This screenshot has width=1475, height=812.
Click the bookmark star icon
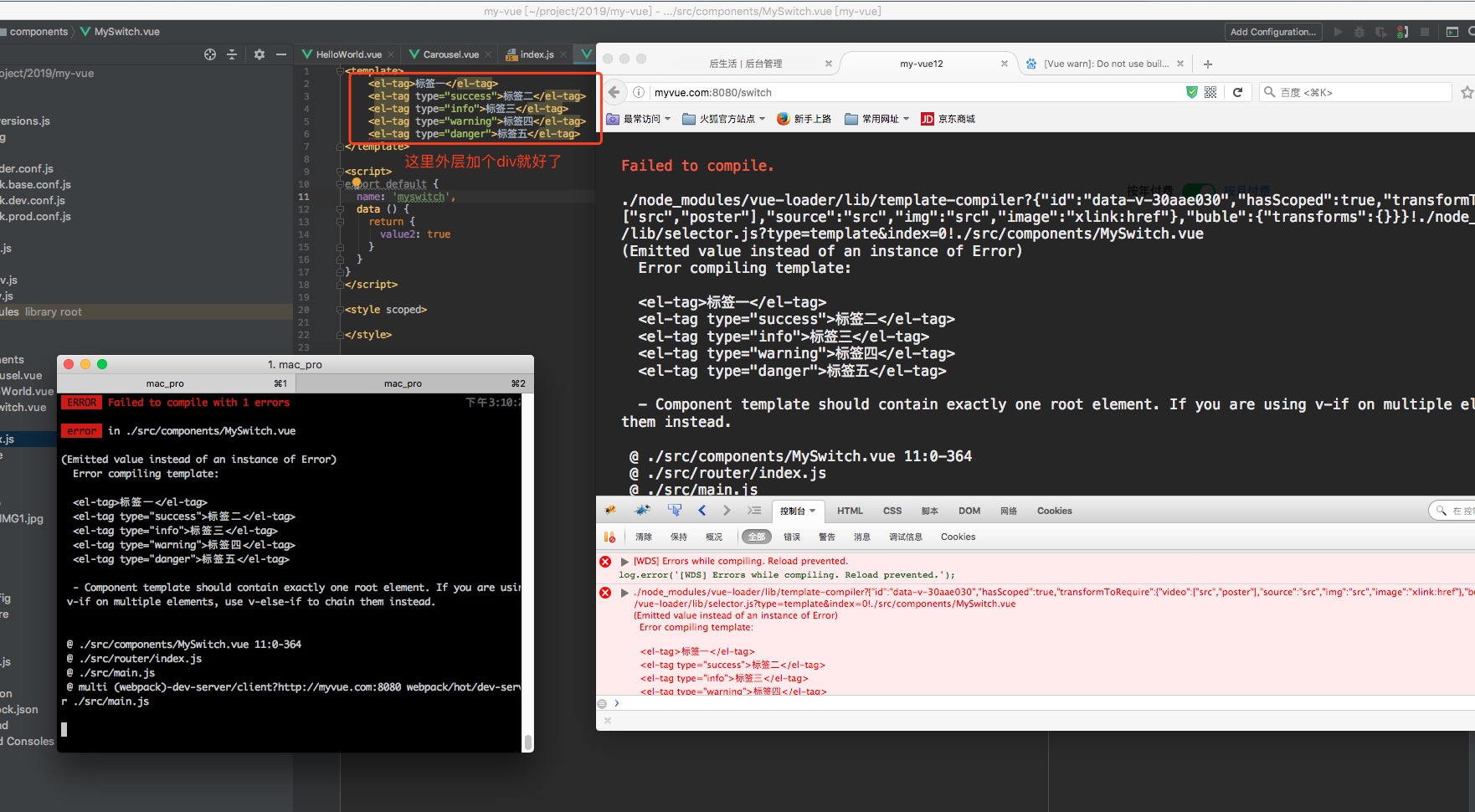click(x=1466, y=92)
